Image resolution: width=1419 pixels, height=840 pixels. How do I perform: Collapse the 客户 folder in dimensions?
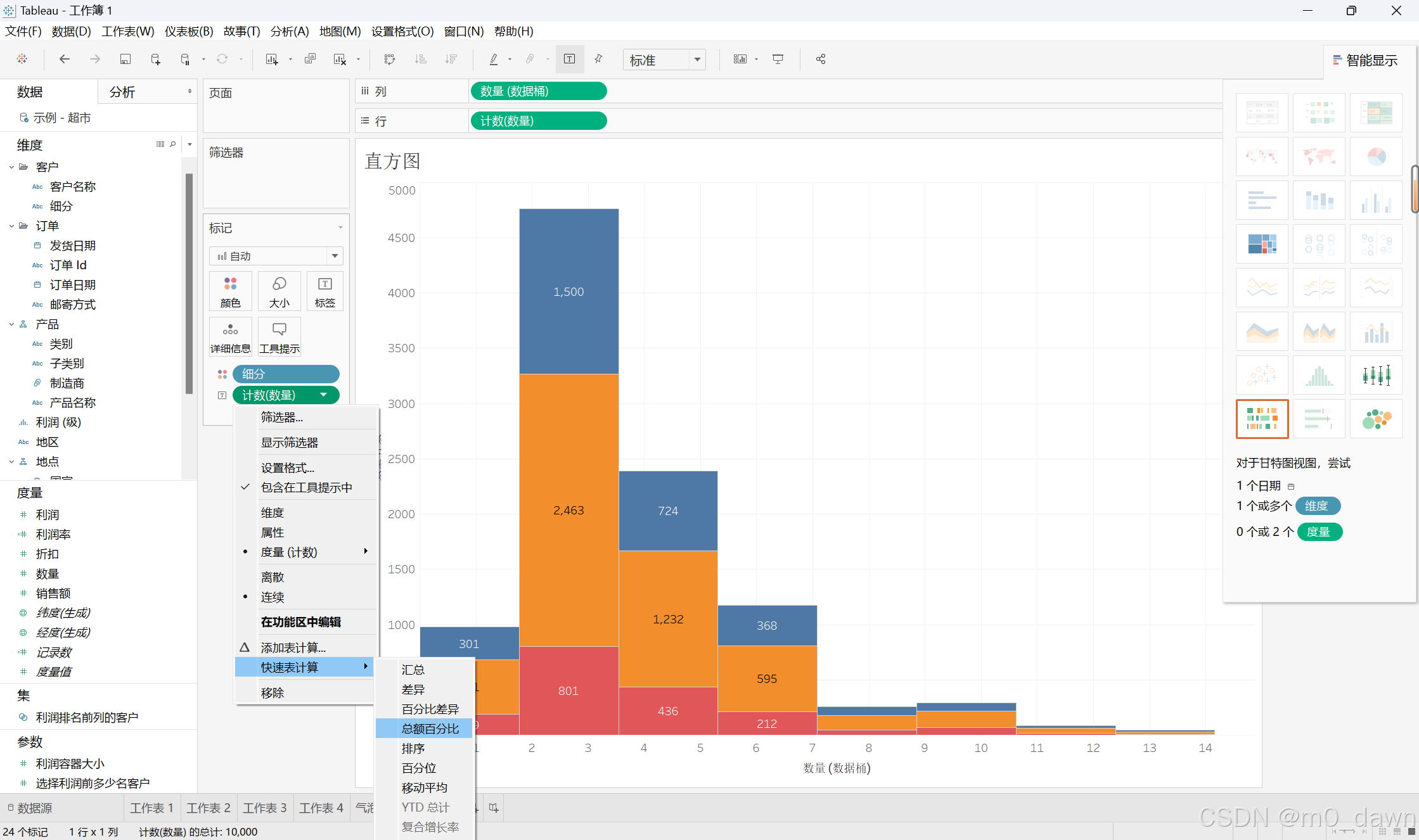pyautogui.click(x=12, y=167)
